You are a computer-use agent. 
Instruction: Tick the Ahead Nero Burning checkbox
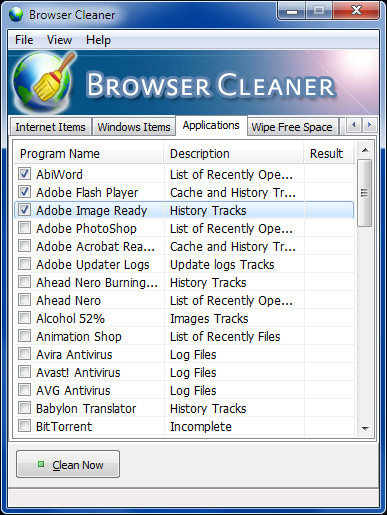24,282
